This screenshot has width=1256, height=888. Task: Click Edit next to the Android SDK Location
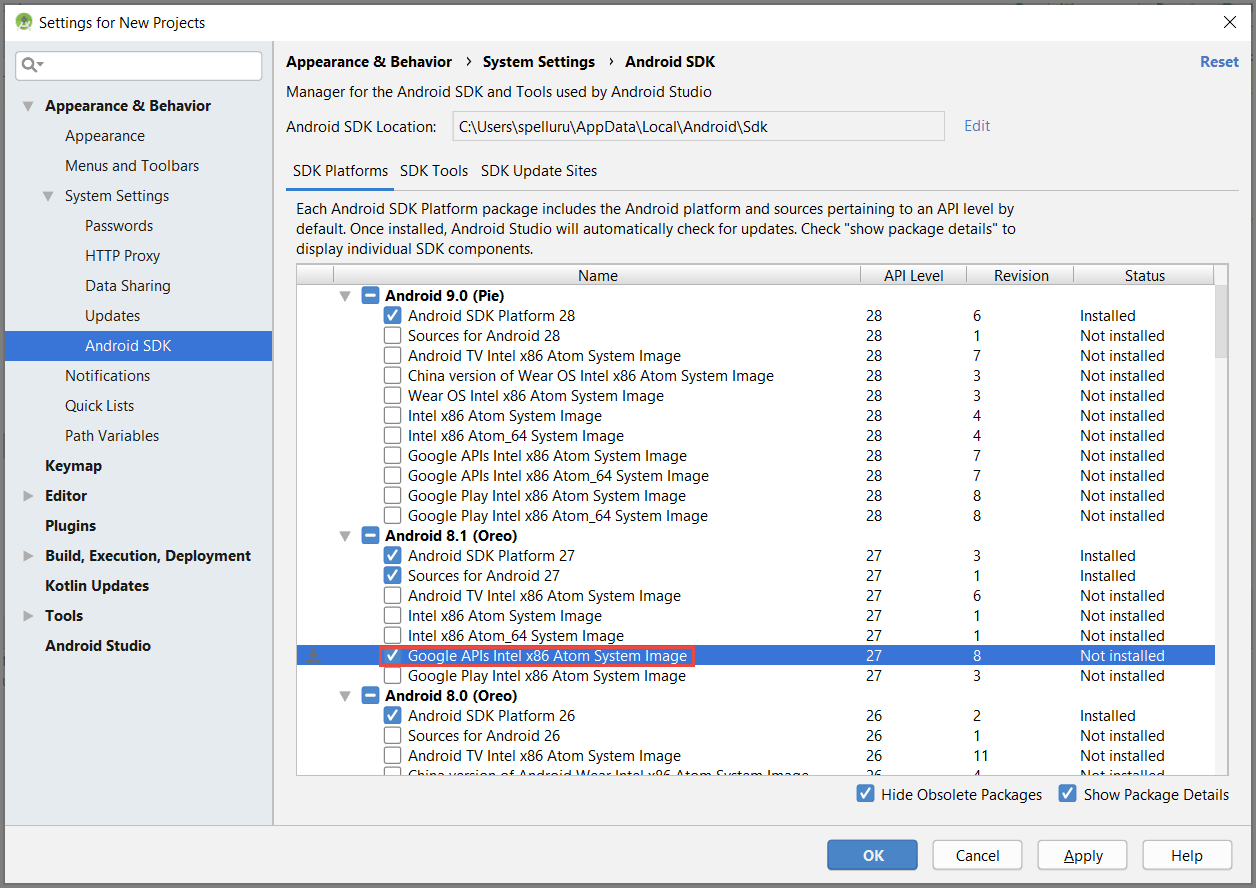point(976,125)
